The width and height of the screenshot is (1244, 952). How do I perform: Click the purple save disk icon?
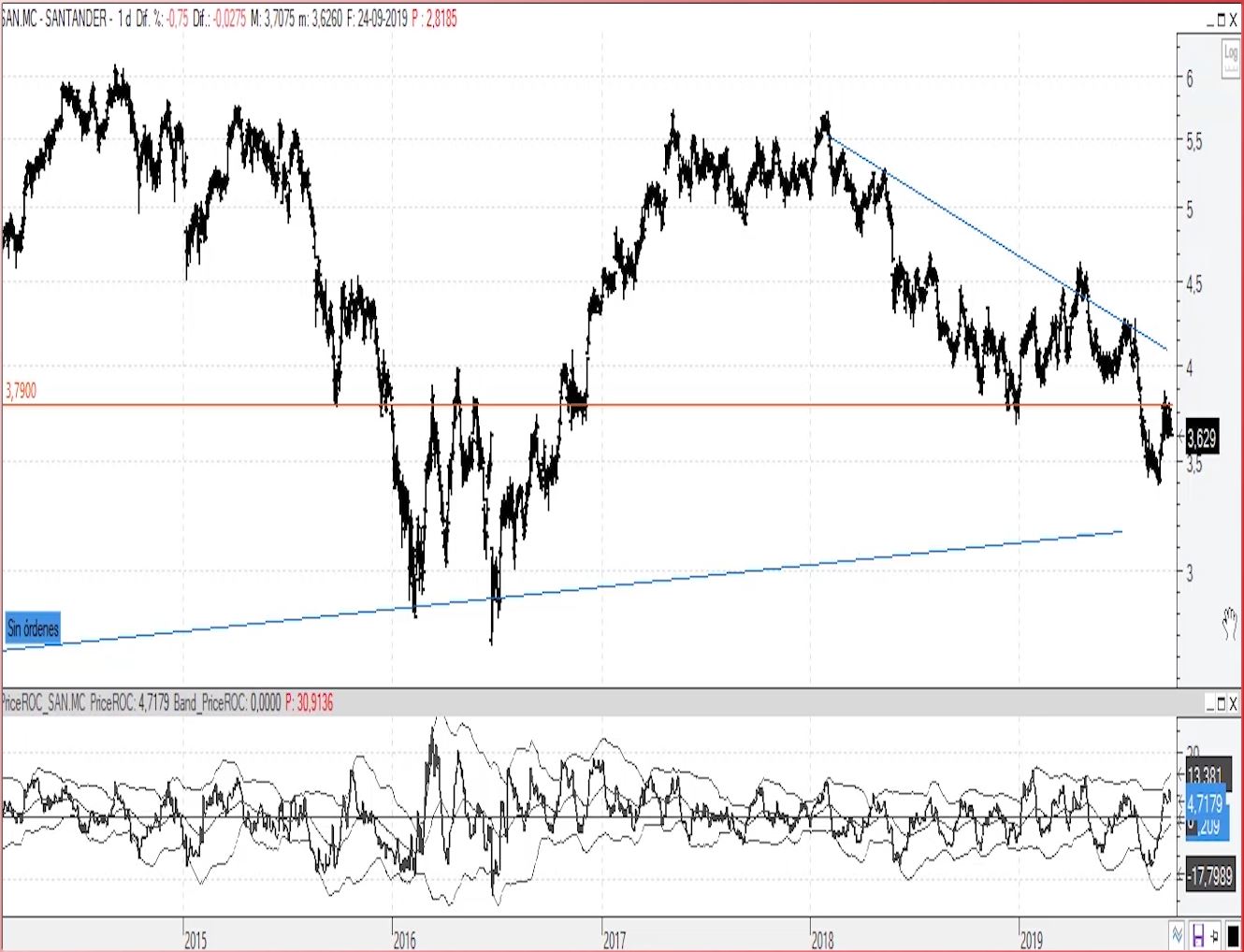1197,934
